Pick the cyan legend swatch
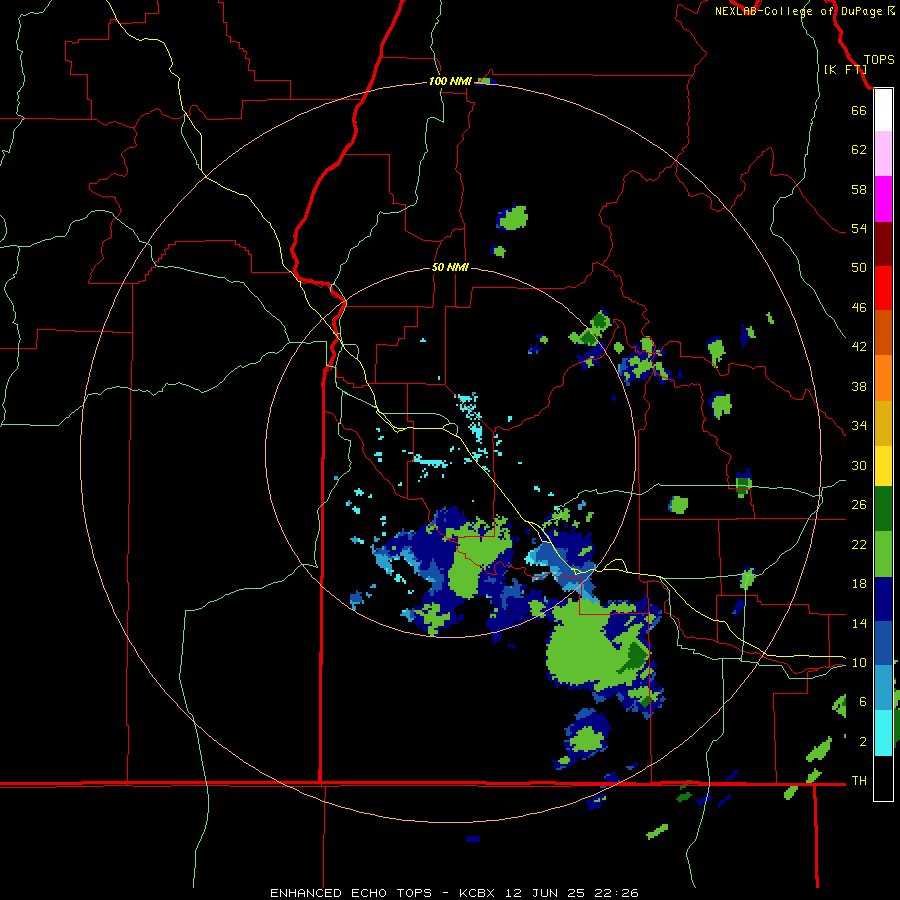The image size is (900, 900). 883,733
